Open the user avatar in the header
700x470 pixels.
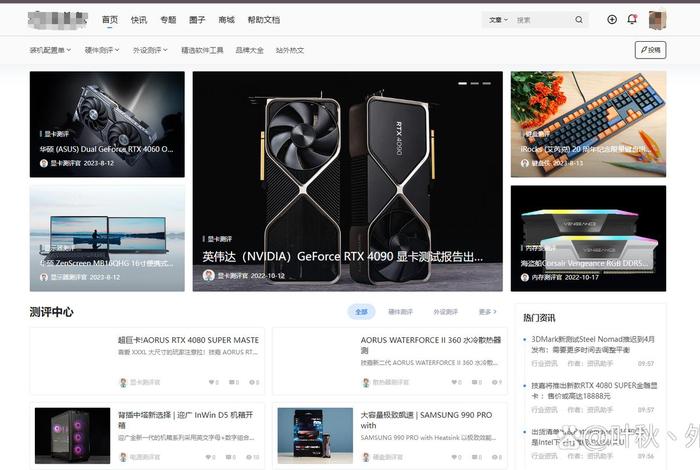click(657, 20)
